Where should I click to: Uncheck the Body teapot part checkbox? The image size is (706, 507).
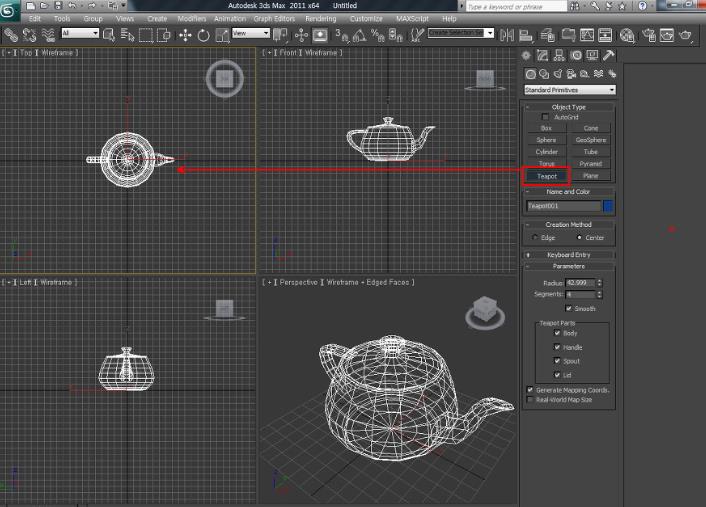557,333
